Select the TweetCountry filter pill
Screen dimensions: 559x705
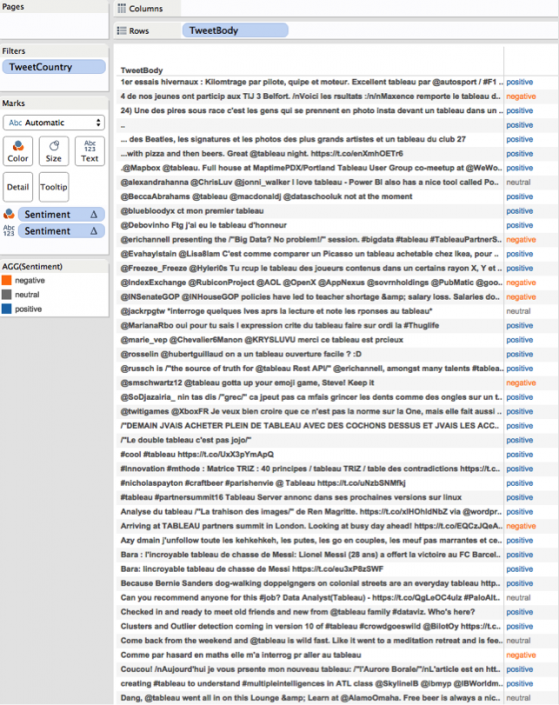[54, 67]
